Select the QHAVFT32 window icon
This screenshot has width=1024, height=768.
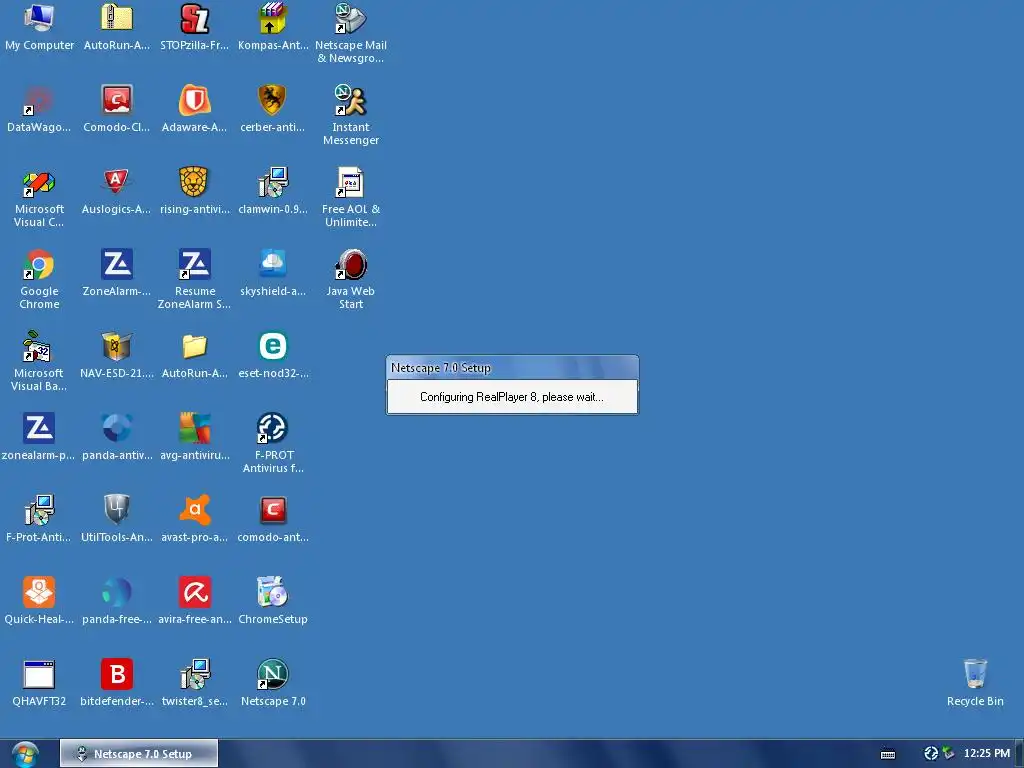(39, 675)
